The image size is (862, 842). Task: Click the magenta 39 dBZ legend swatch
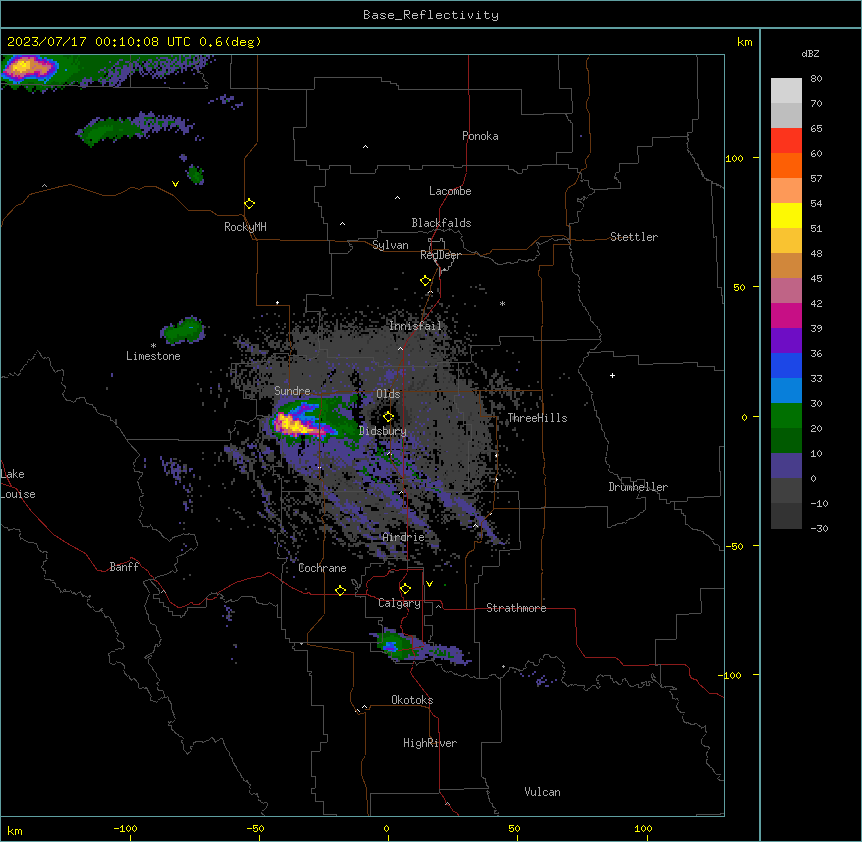click(786, 315)
